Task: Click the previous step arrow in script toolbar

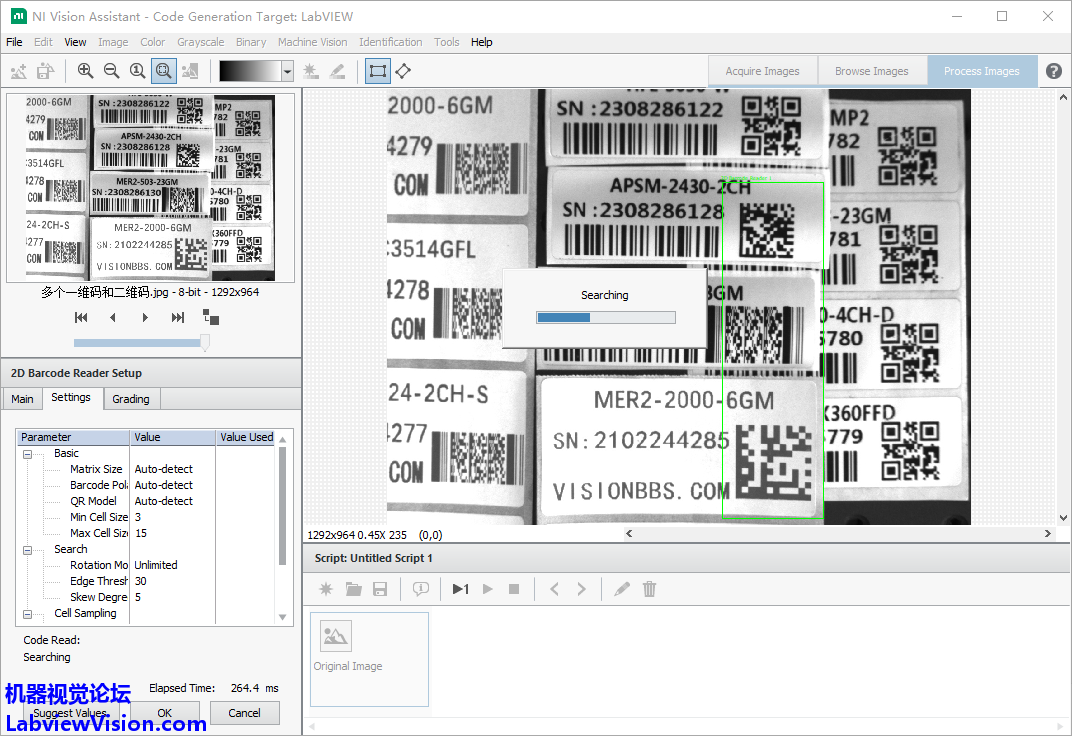Action: click(x=554, y=589)
